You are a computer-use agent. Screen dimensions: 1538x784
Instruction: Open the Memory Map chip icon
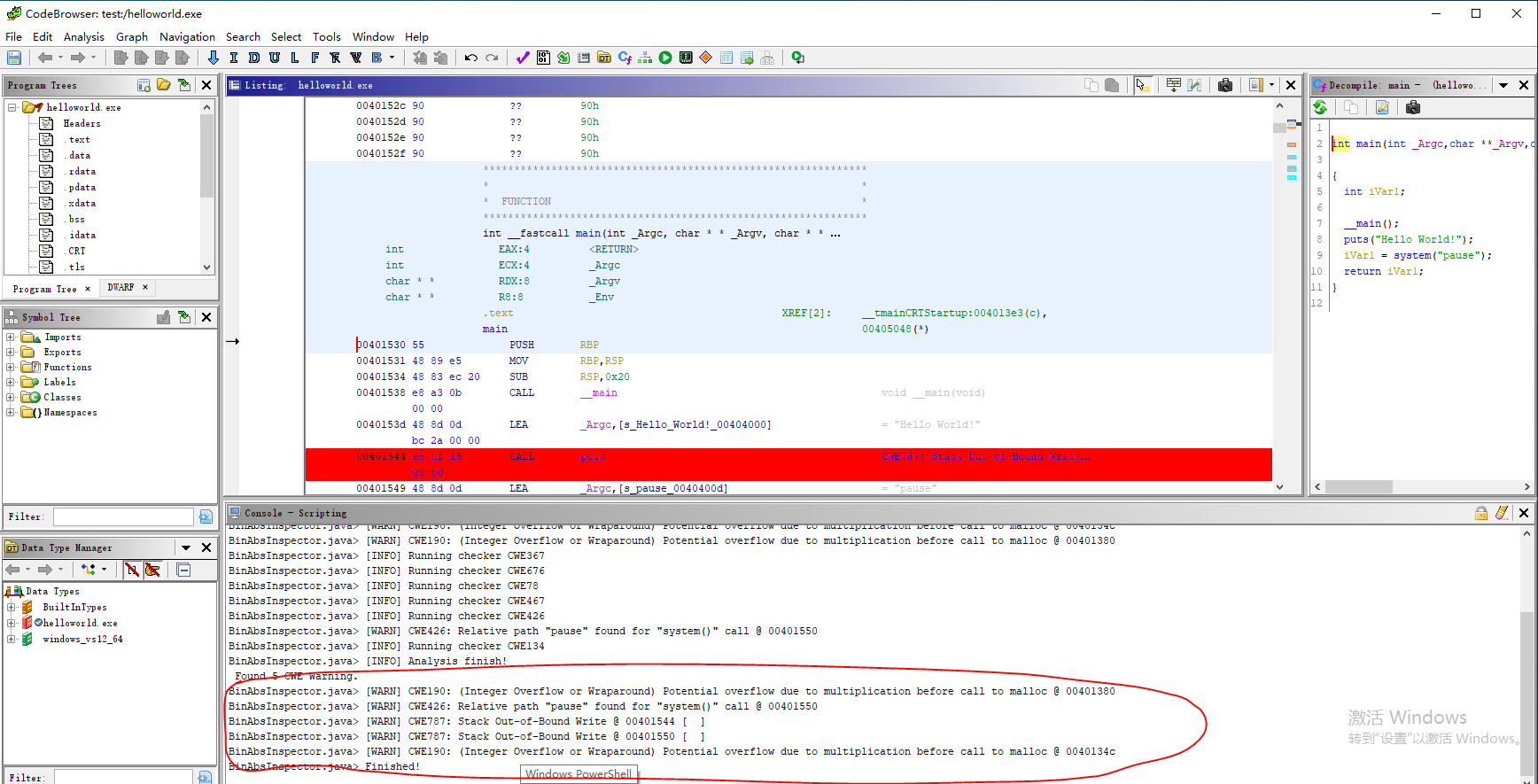(x=686, y=58)
